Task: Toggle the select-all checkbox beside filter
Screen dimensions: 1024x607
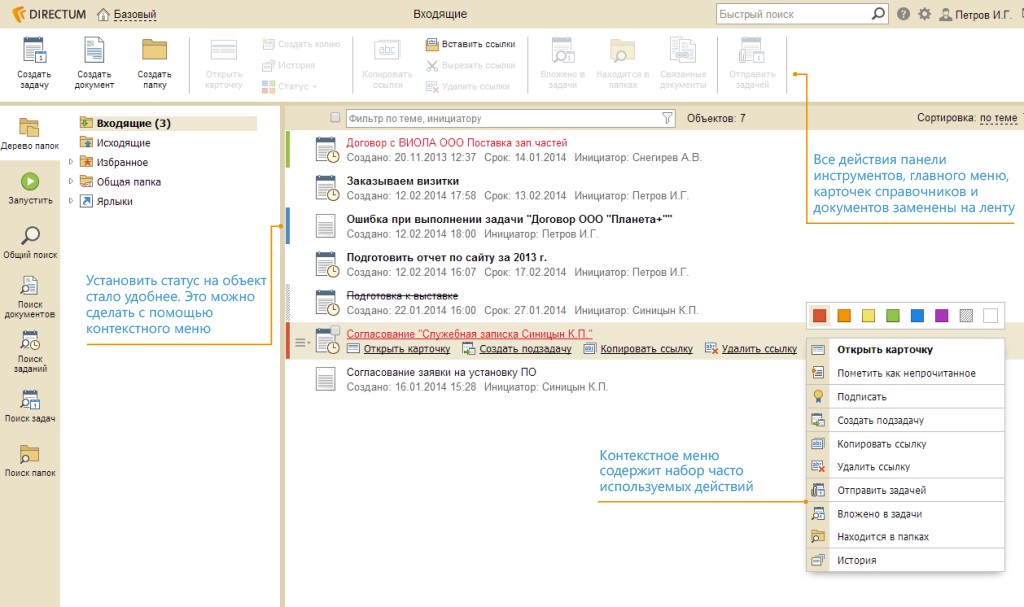Action: point(335,118)
